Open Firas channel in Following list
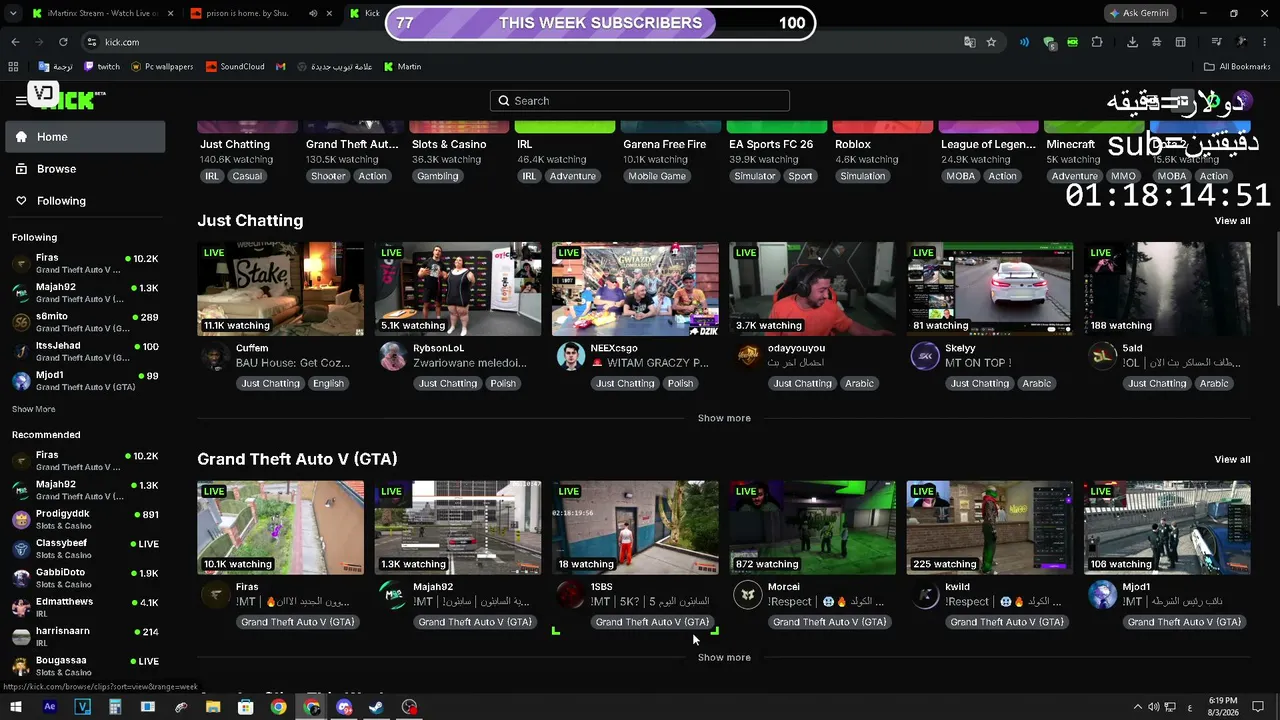The width and height of the screenshot is (1280, 720). point(84,264)
